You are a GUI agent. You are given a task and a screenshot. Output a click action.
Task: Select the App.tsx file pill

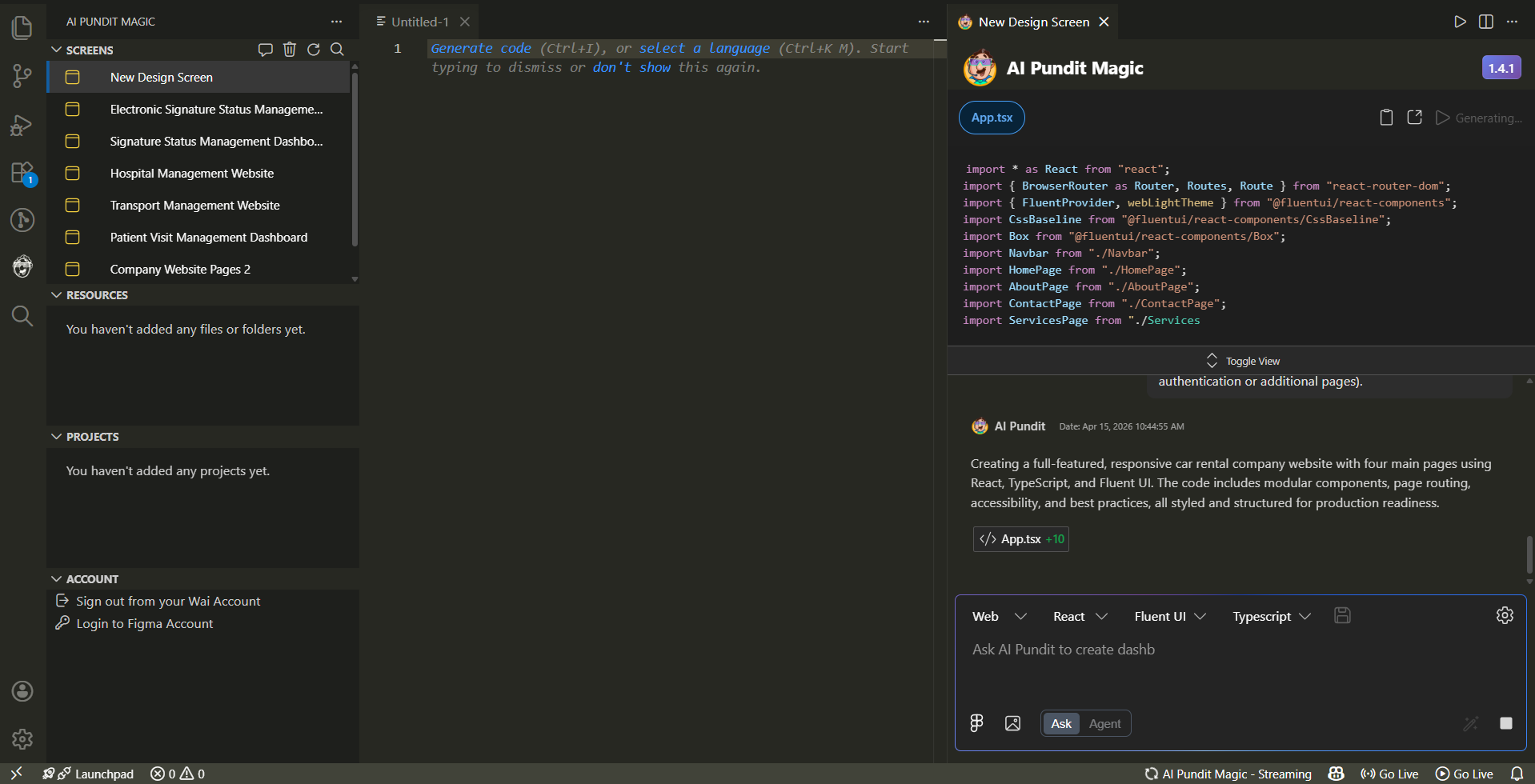(x=992, y=118)
